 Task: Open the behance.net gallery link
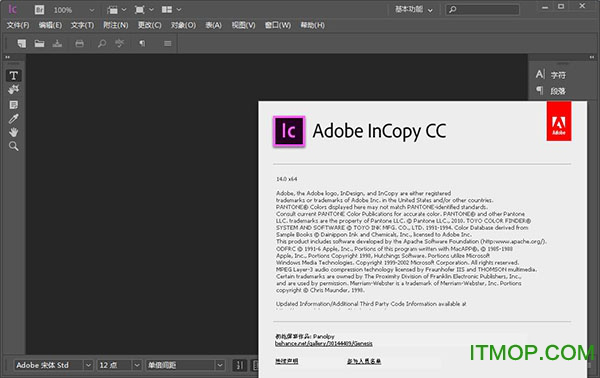[324, 344]
